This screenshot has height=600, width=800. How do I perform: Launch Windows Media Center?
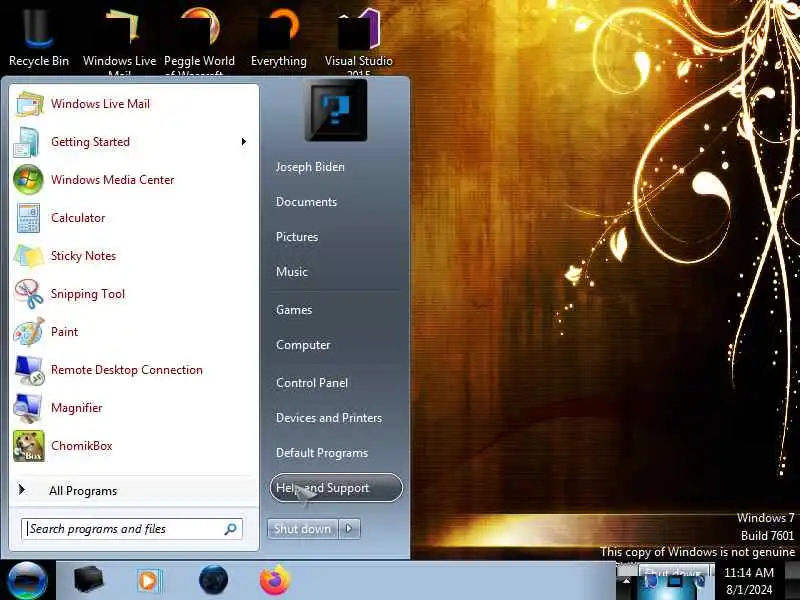tap(134, 180)
